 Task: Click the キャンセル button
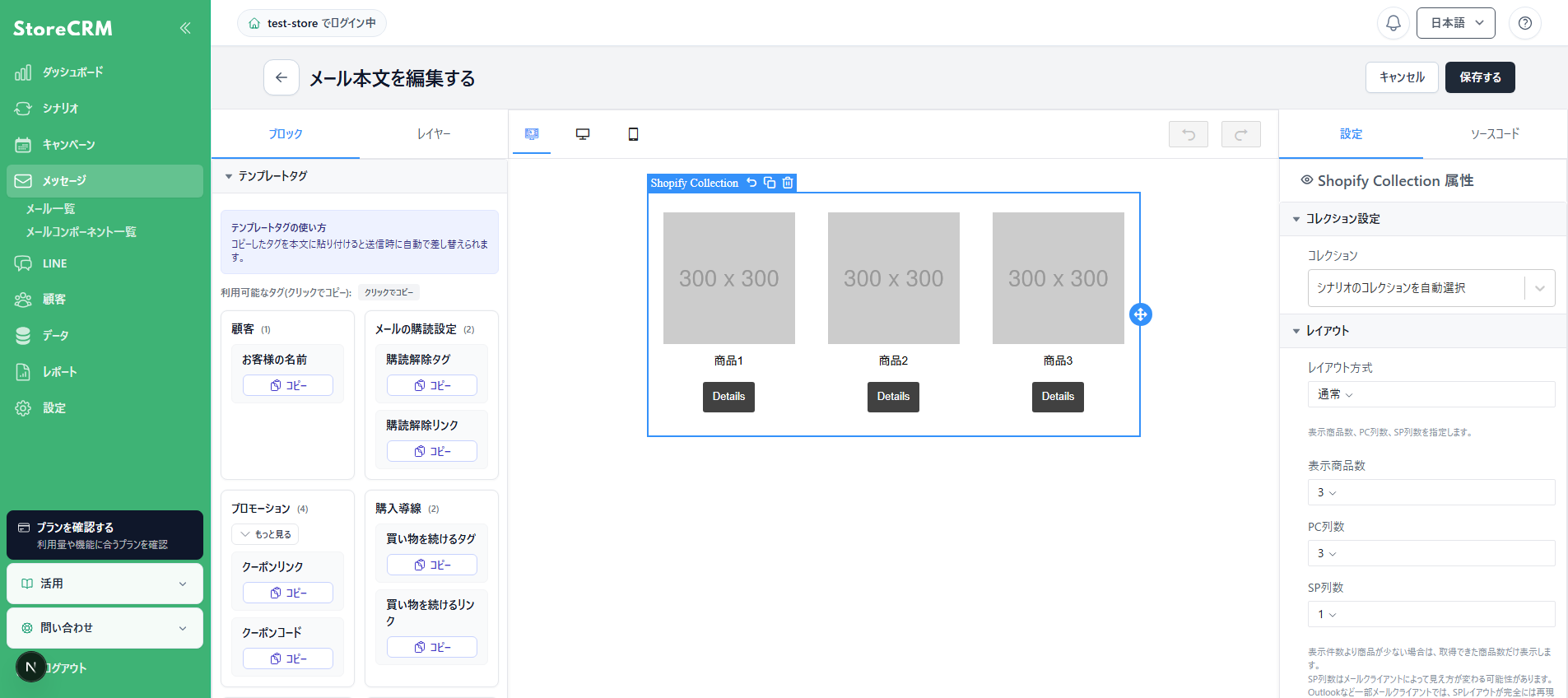(1403, 77)
